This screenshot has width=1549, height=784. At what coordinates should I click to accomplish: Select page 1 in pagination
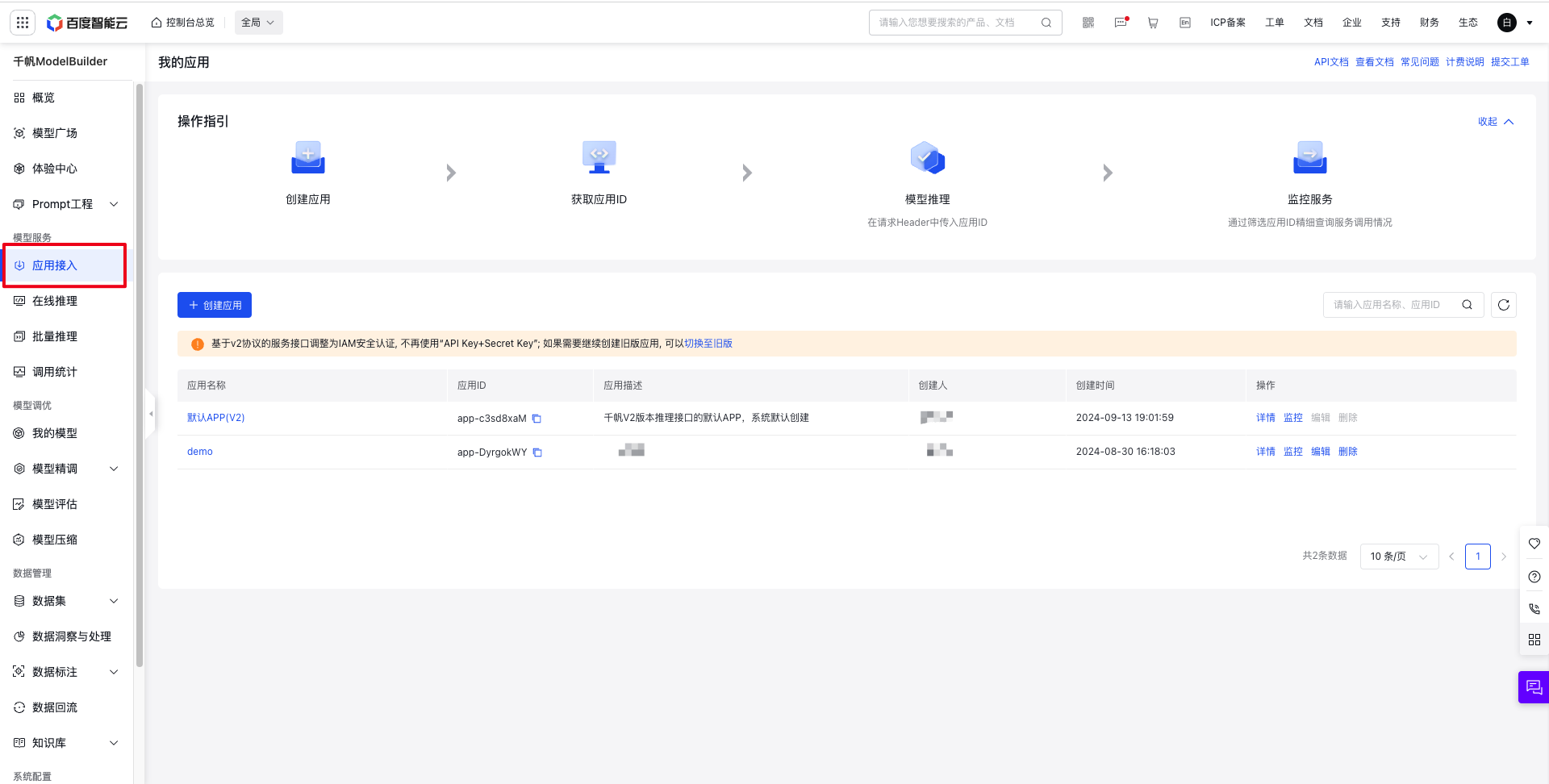[1478, 557]
